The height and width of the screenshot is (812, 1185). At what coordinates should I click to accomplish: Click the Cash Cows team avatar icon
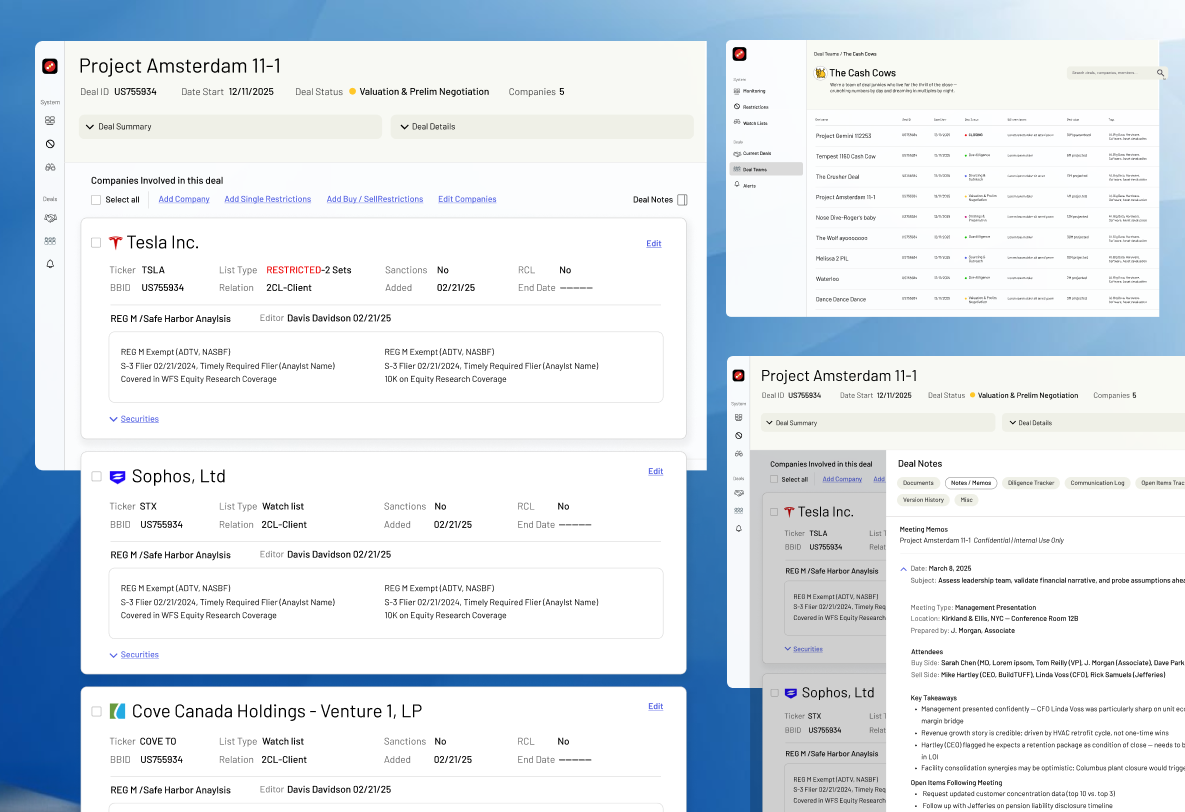tap(820, 73)
